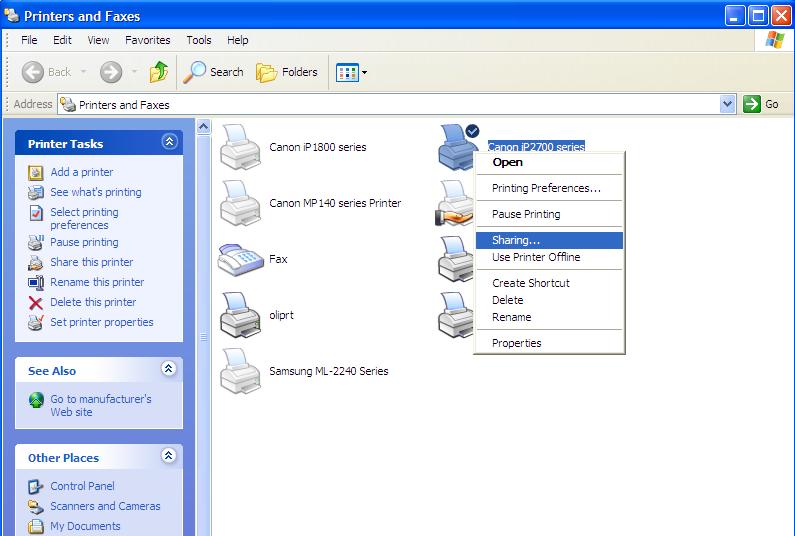Click the Select printing preferences icon
Image resolution: width=795 pixels, height=536 pixels.
35,213
